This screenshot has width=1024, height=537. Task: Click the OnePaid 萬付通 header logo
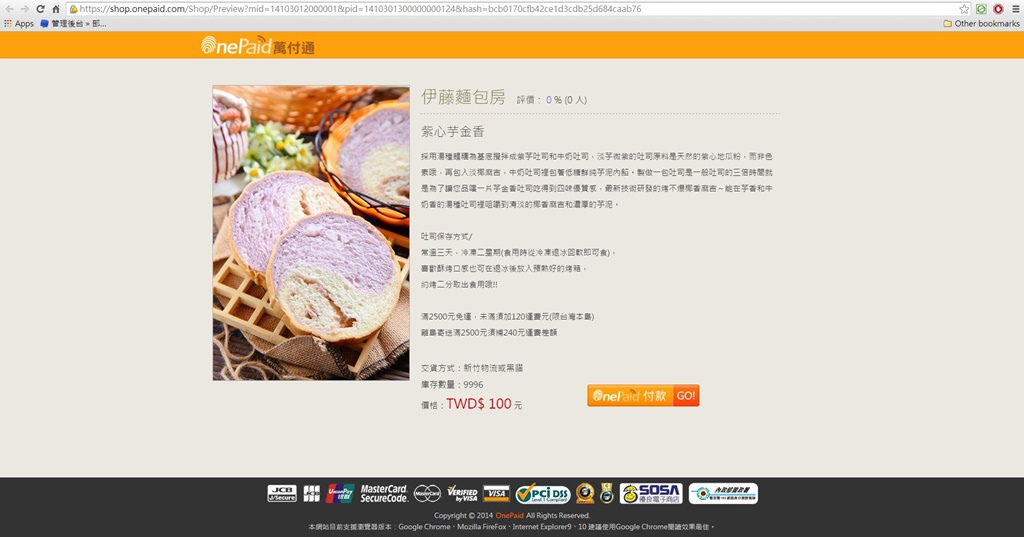point(258,45)
